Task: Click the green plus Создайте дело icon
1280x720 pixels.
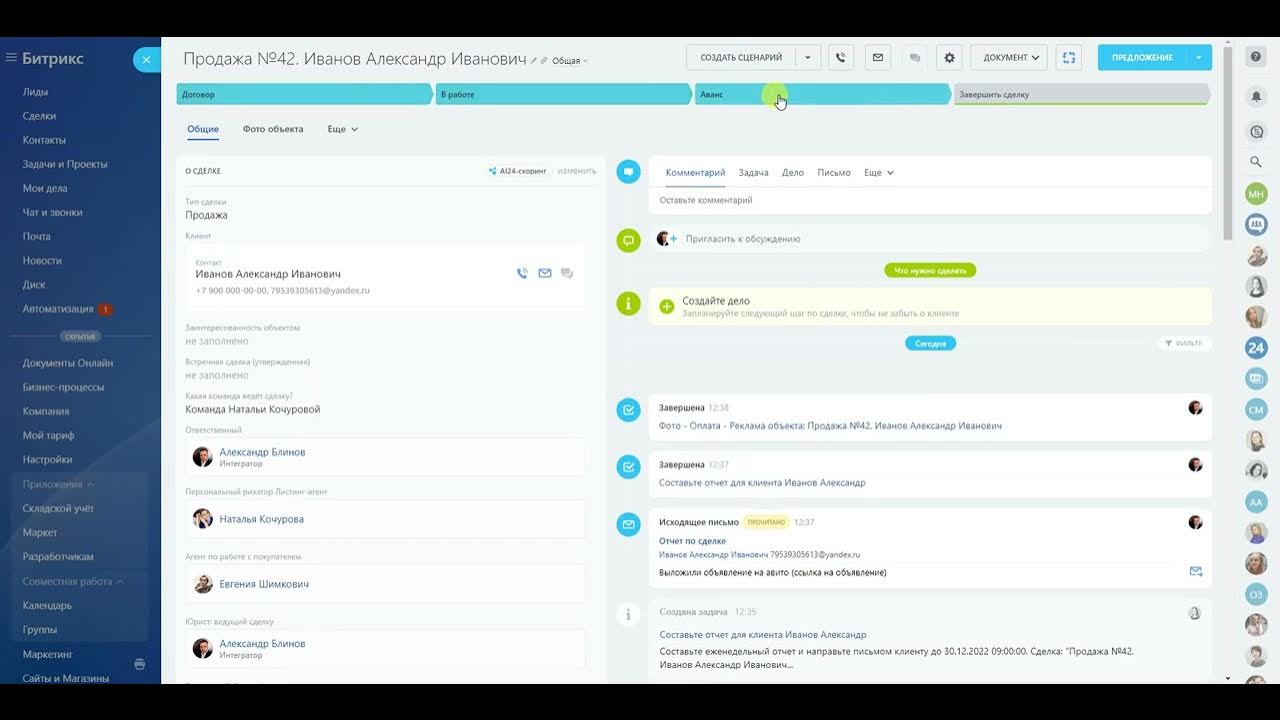Action: 667,306
